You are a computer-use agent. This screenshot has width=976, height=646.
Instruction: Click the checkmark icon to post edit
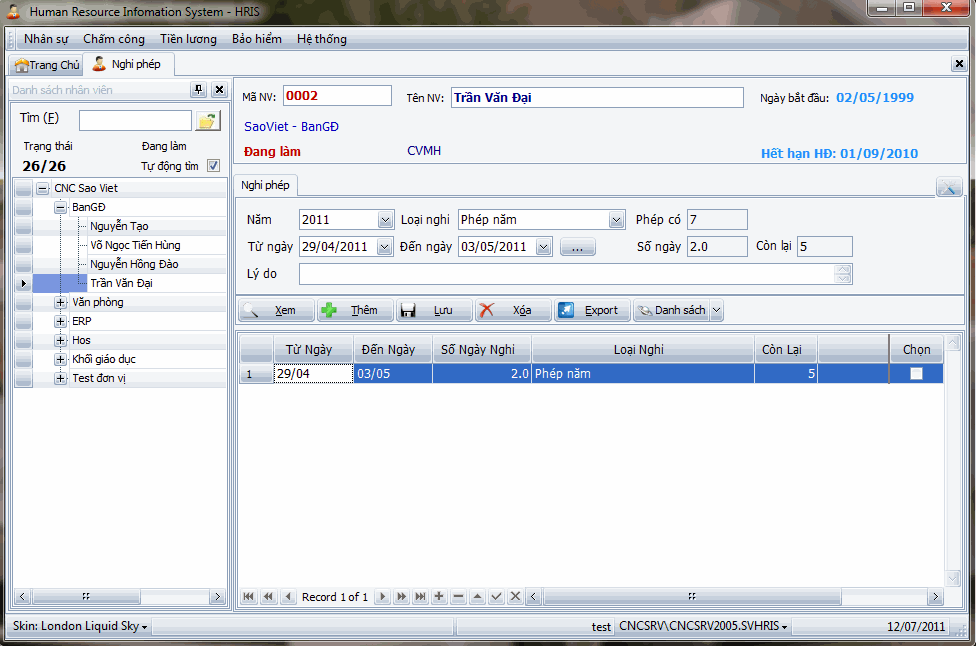click(x=496, y=597)
